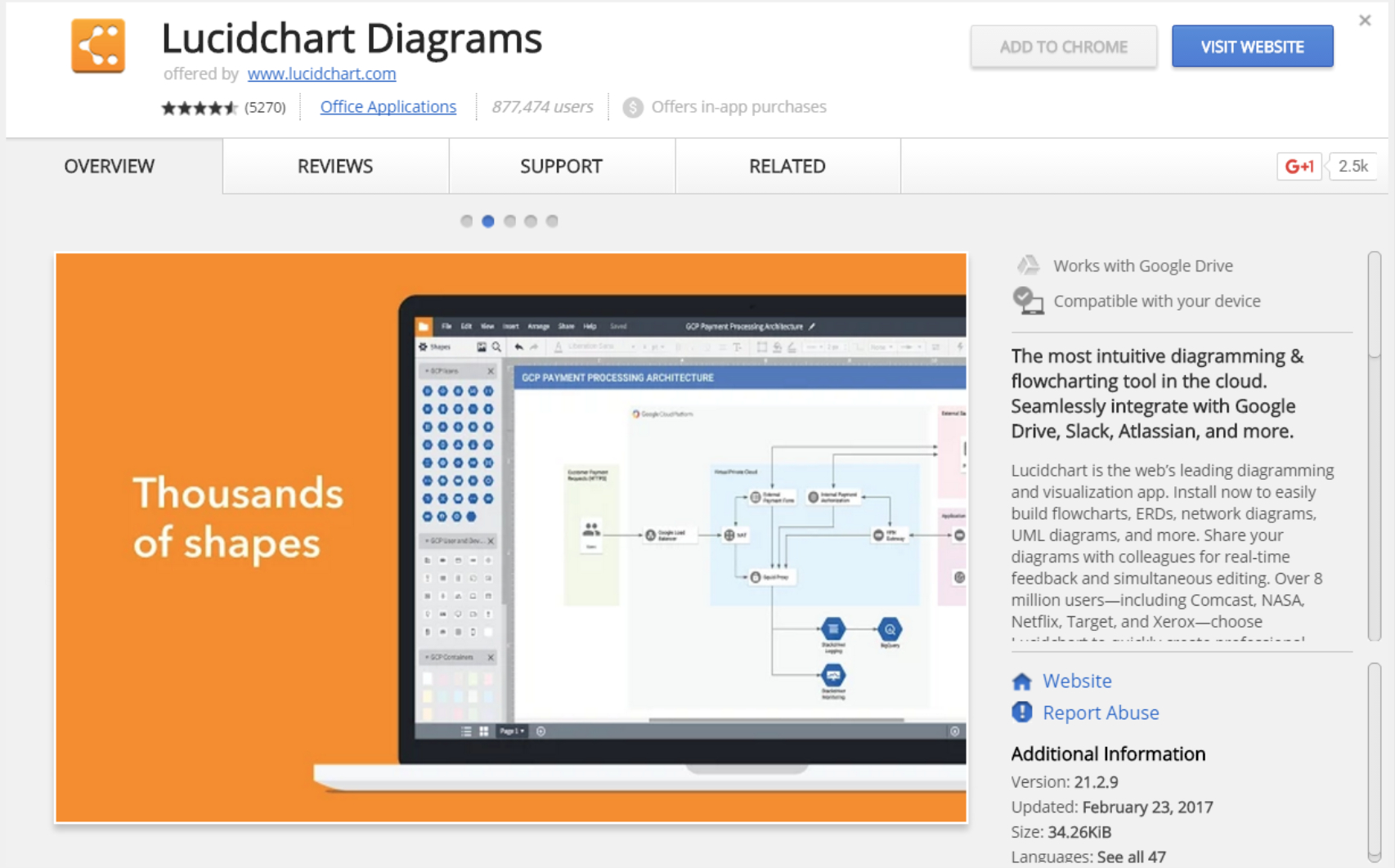This screenshot has width=1395, height=868.
Task: Open the Related tab
Action: (787, 166)
